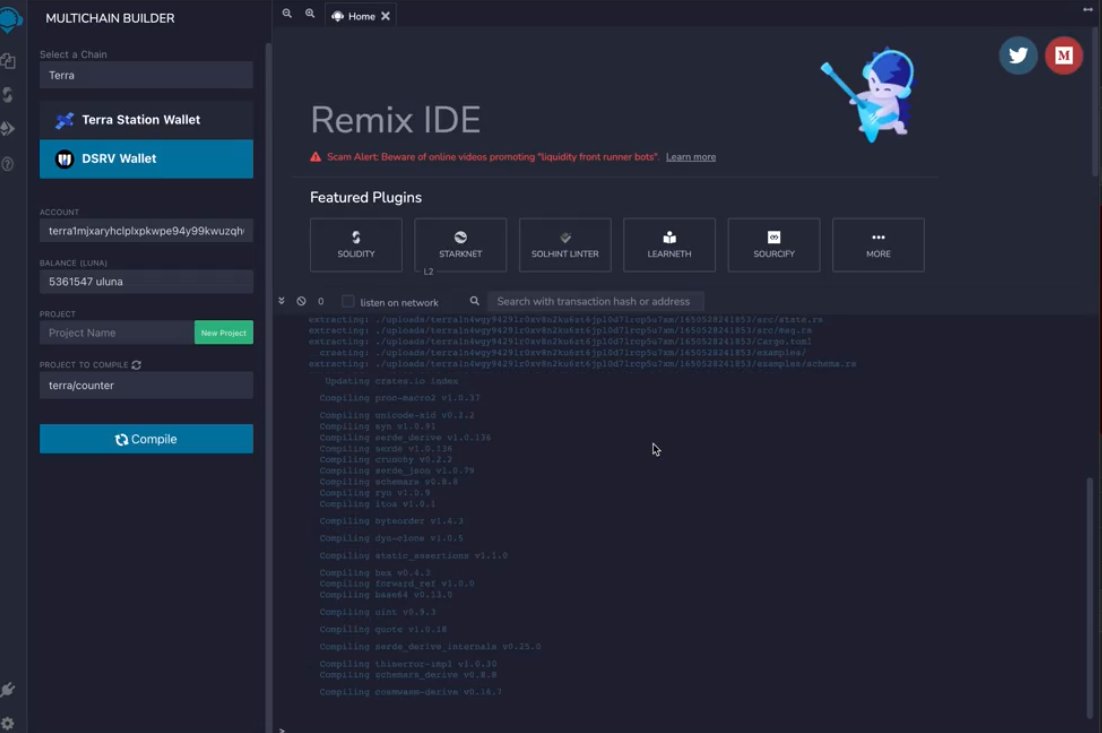The width and height of the screenshot is (1102, 733).
Task: Focus the transaction hash search field
Action: (x=595, y=301)
